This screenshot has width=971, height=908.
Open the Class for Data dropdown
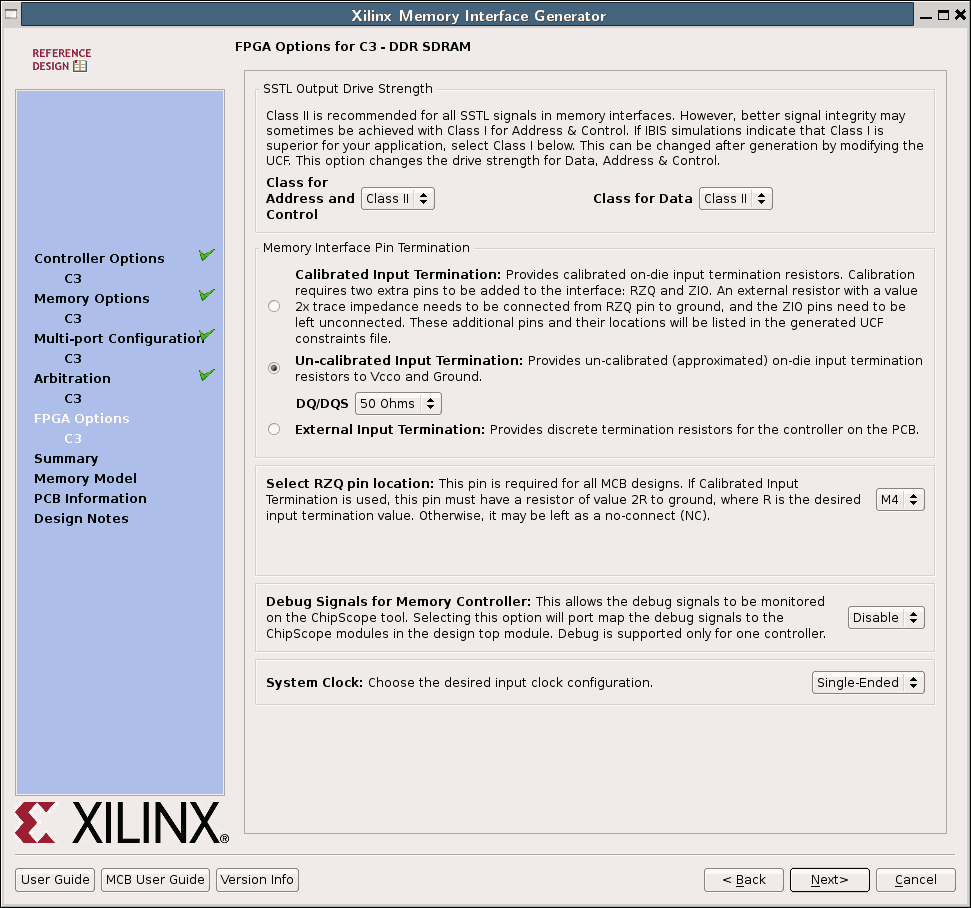[735, 199]
